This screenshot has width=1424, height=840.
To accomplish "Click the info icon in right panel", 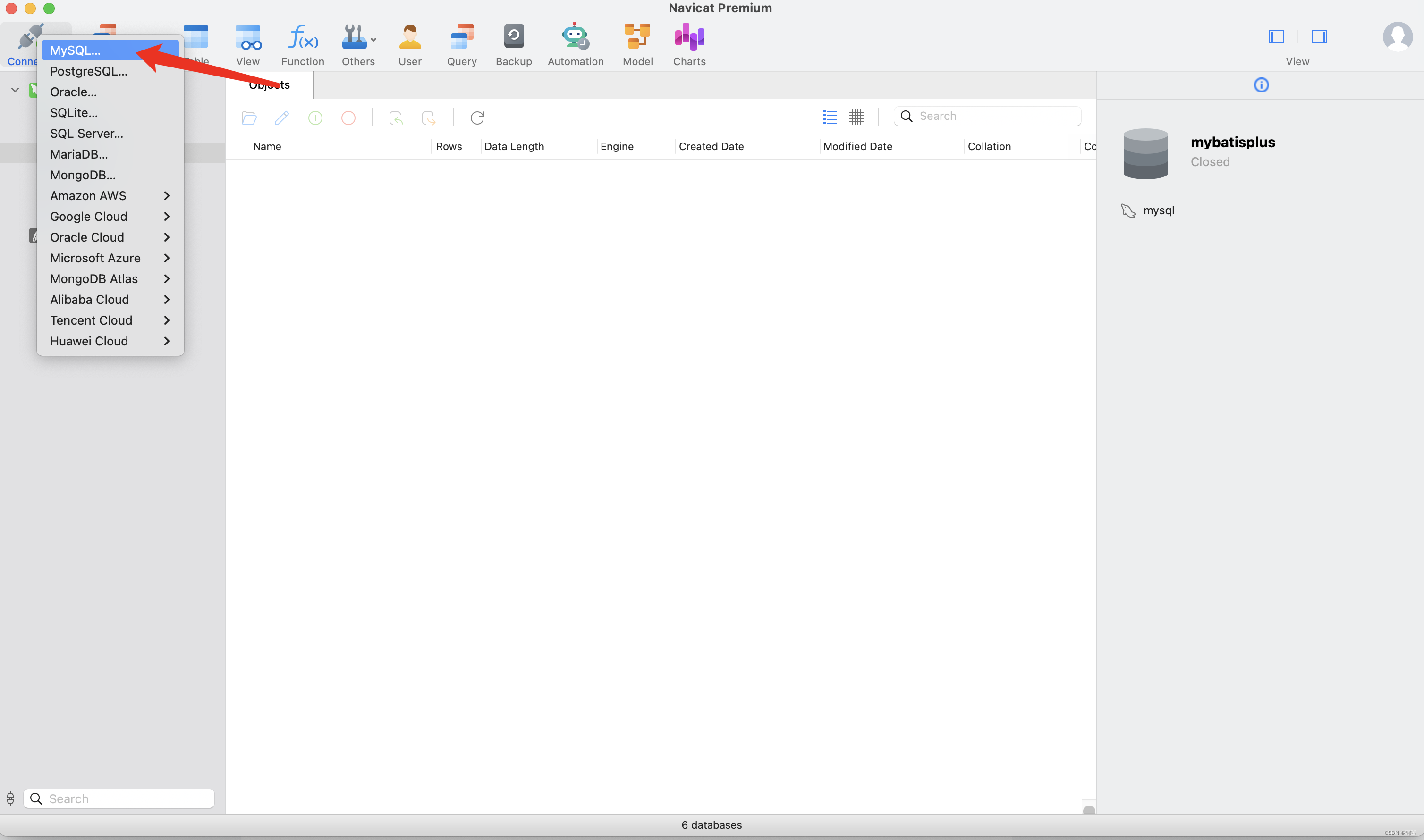I will coord(1261,85).
